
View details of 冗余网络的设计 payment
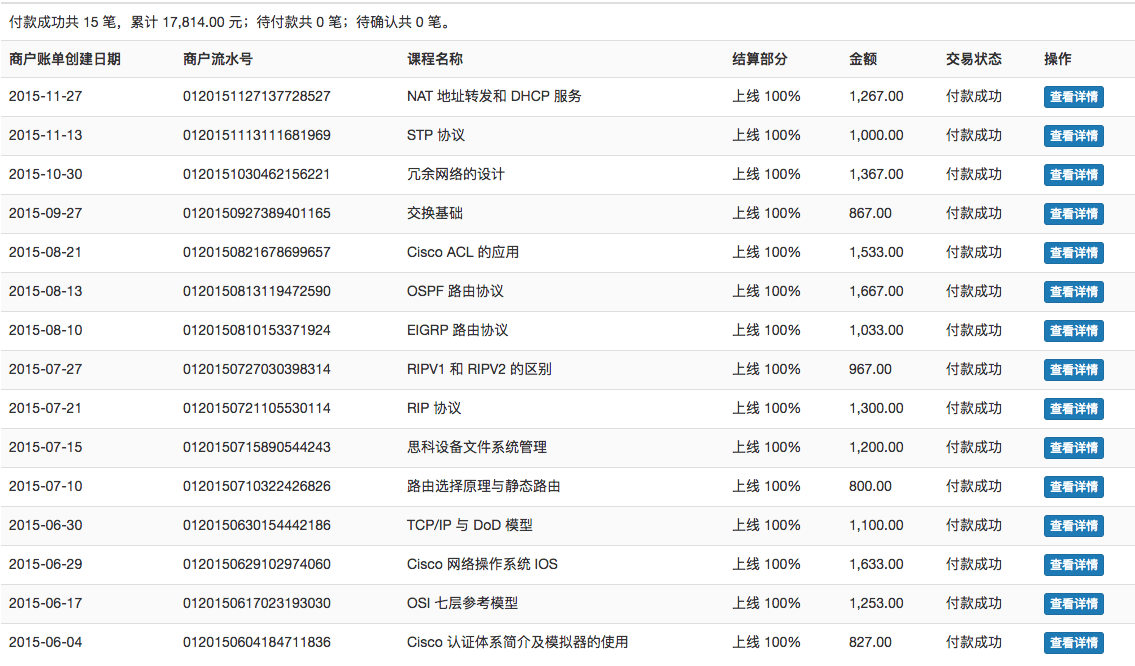pos(1073,175)
